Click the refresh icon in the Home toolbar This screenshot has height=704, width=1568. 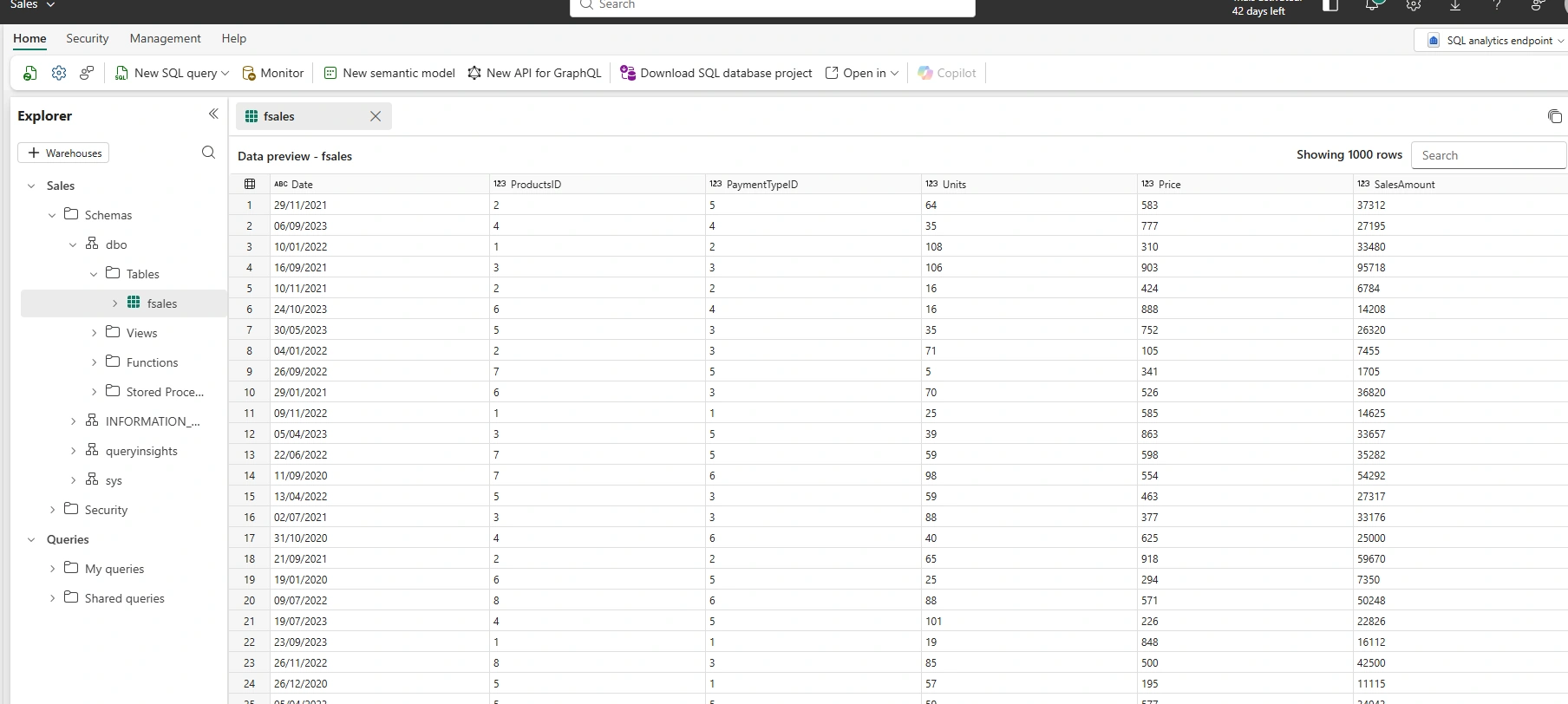coord(30,74)
